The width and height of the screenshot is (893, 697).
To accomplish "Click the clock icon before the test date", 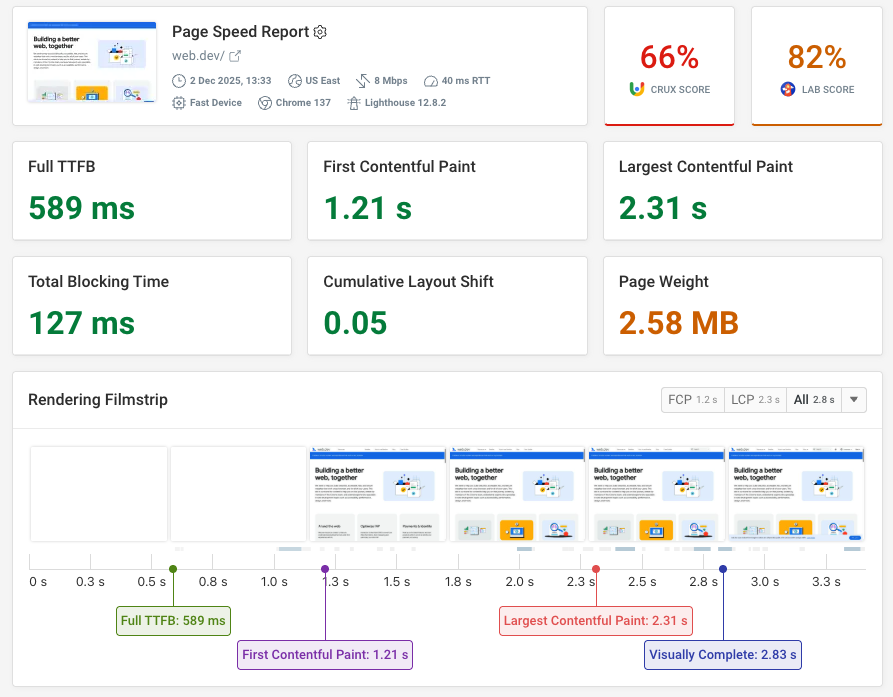I will click(178, 80).
